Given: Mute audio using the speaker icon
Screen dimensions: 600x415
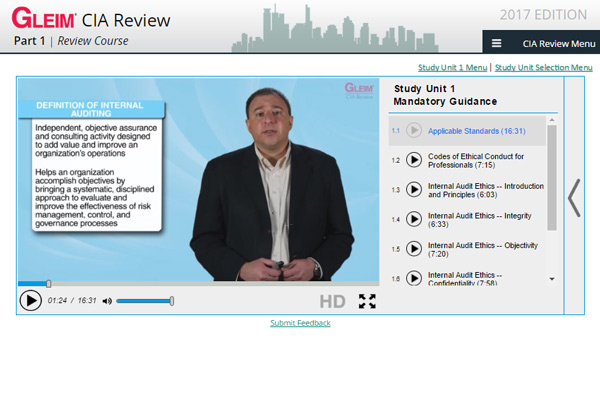Looking at the screenshot, I should coord(107,301).
